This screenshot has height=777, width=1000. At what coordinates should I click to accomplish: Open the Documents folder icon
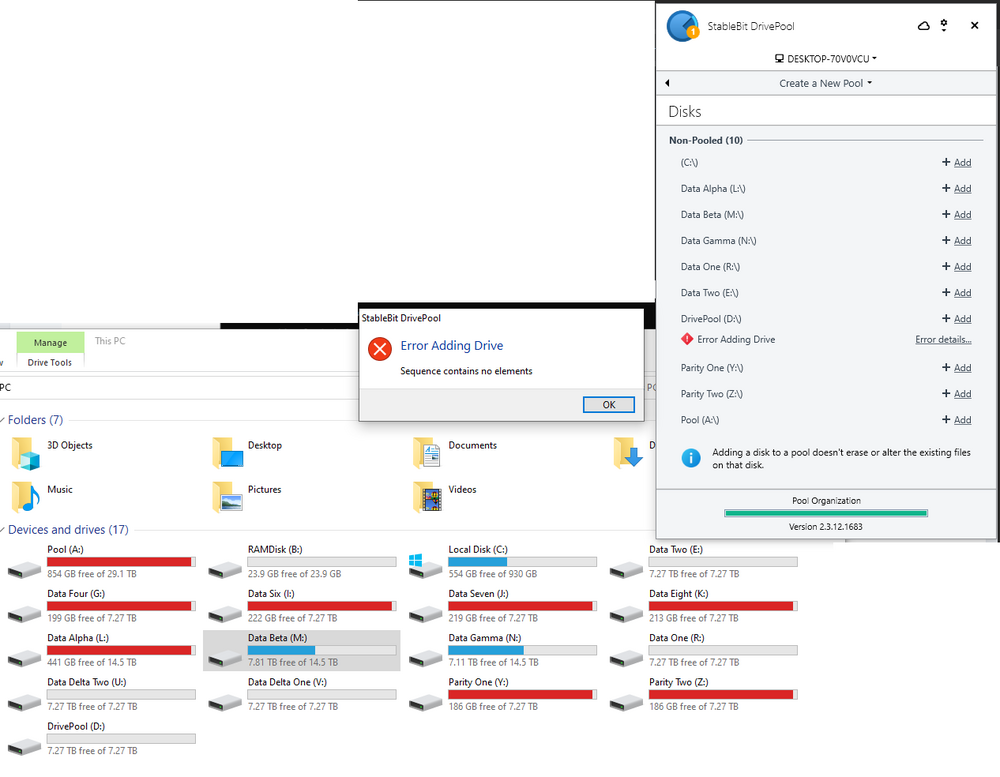click(x=427, y=453)
